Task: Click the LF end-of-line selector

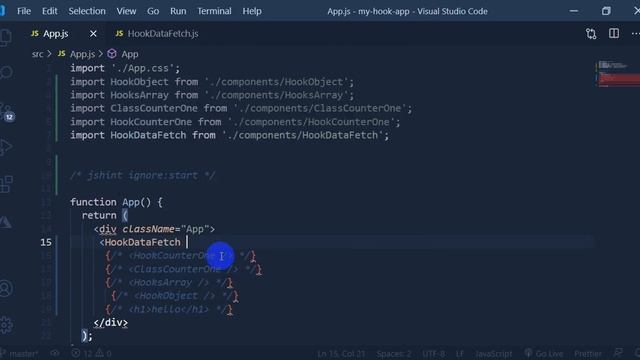Action: (460, 354)
